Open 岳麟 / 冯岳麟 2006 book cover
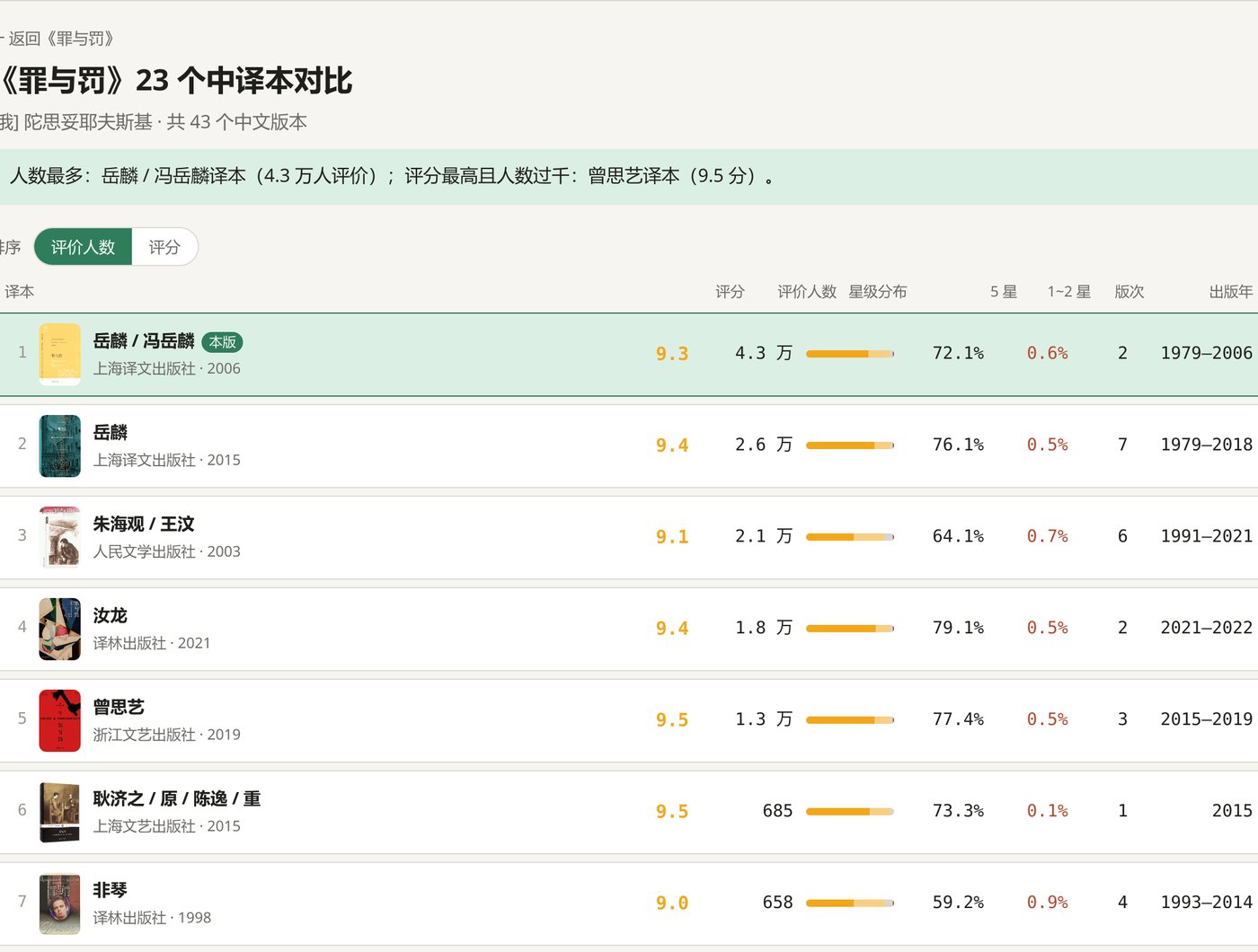The width and height of the screenshot is (1258, 952). [x=60, y=355]
